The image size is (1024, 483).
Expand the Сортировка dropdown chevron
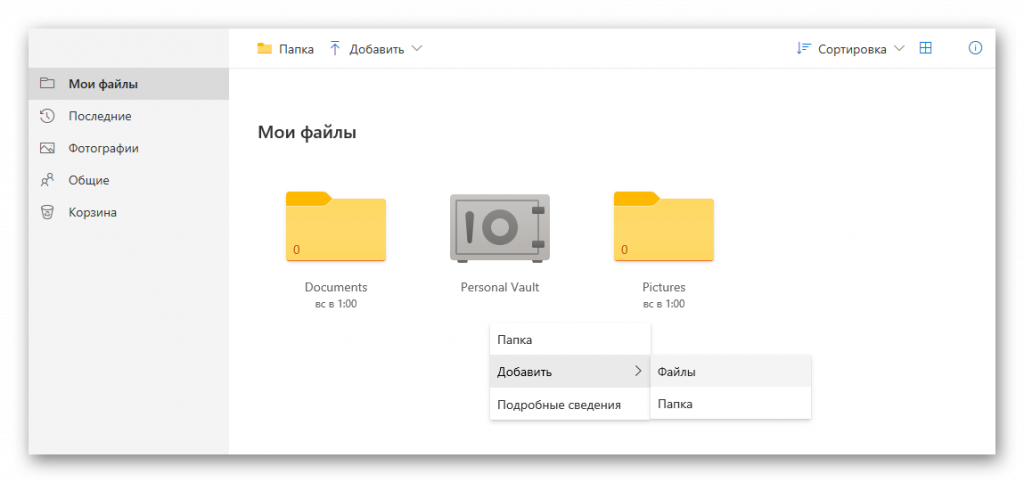point(899,49)
